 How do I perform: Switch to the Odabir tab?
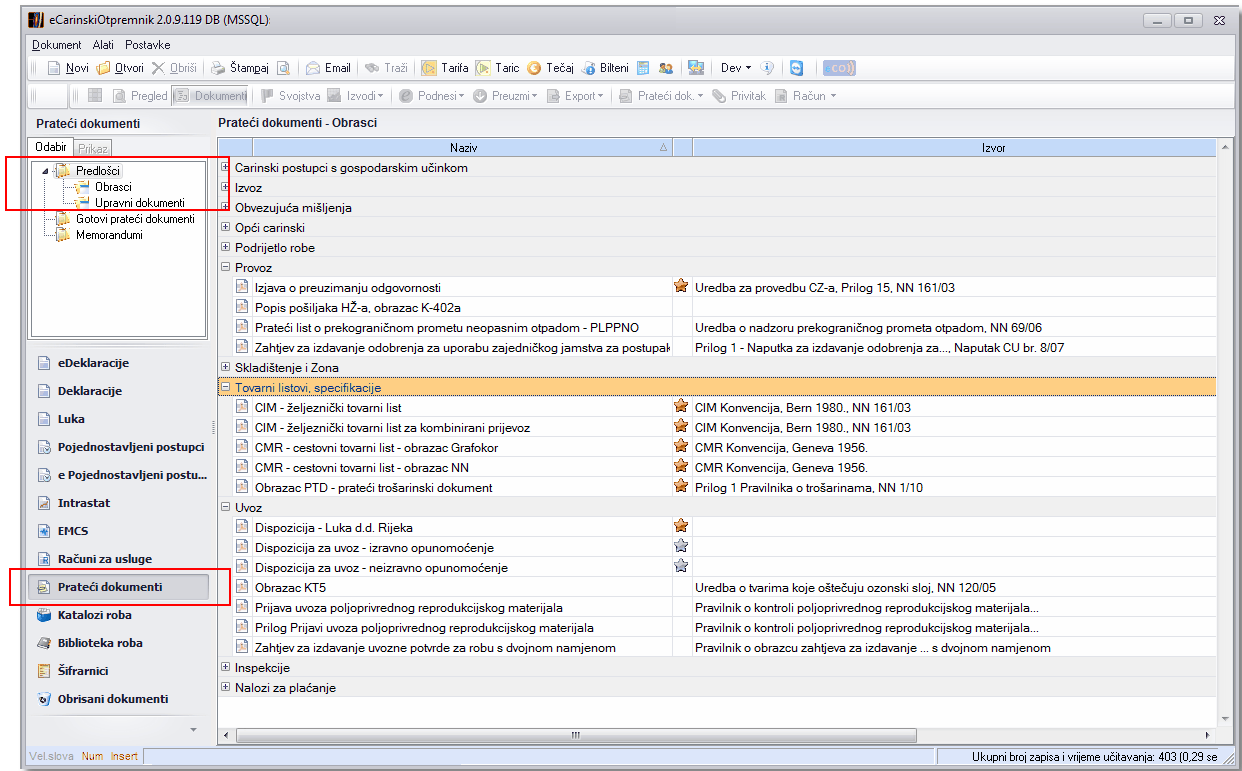tap(50, 147)
